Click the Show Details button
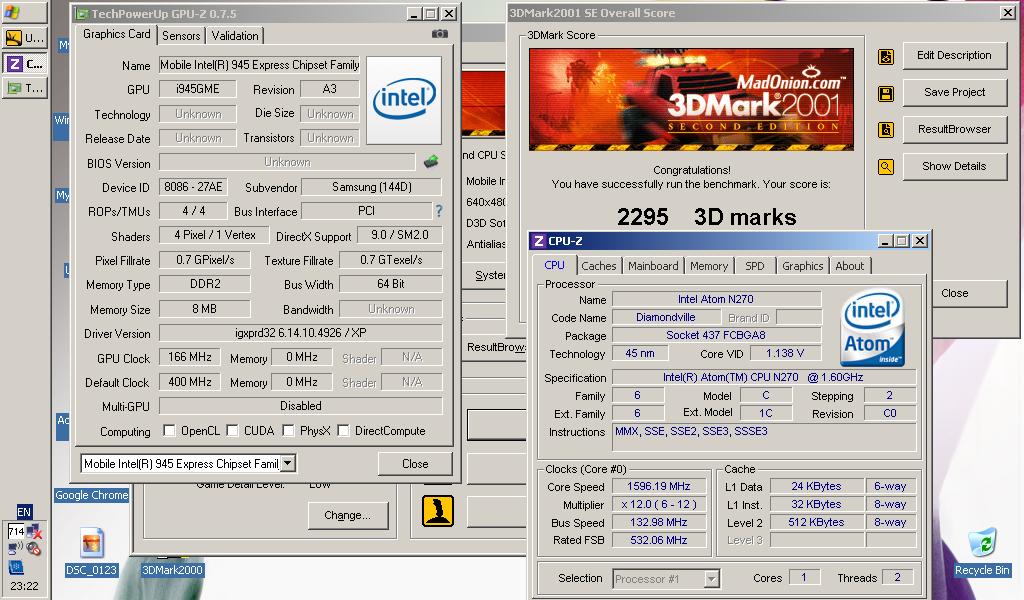This screenshot has height=600, width=1024. 954,166
